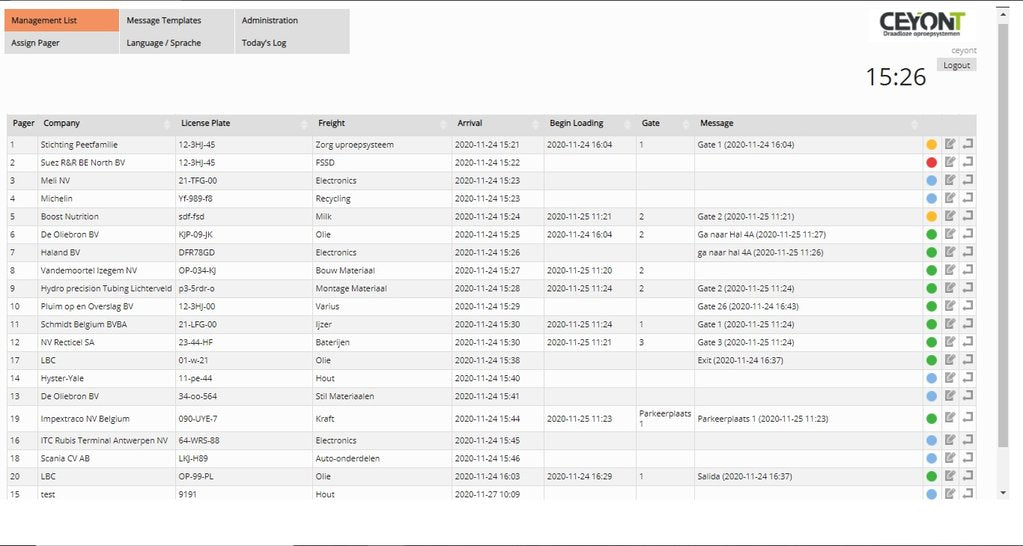Viewport: 1023px width, 546px height.
Task: Click blue status dot for Meli NV row
Action: 931,180
